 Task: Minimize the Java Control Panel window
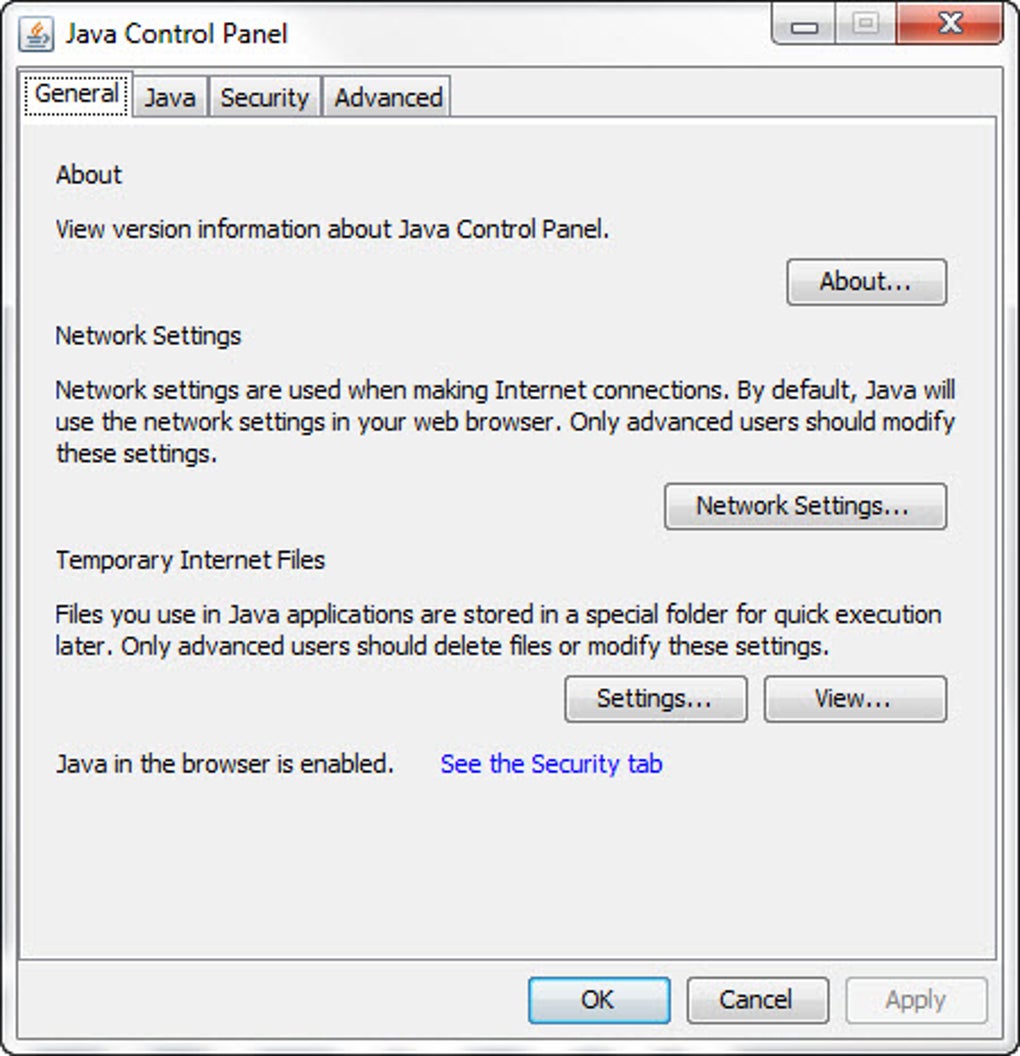click(804, 25)
